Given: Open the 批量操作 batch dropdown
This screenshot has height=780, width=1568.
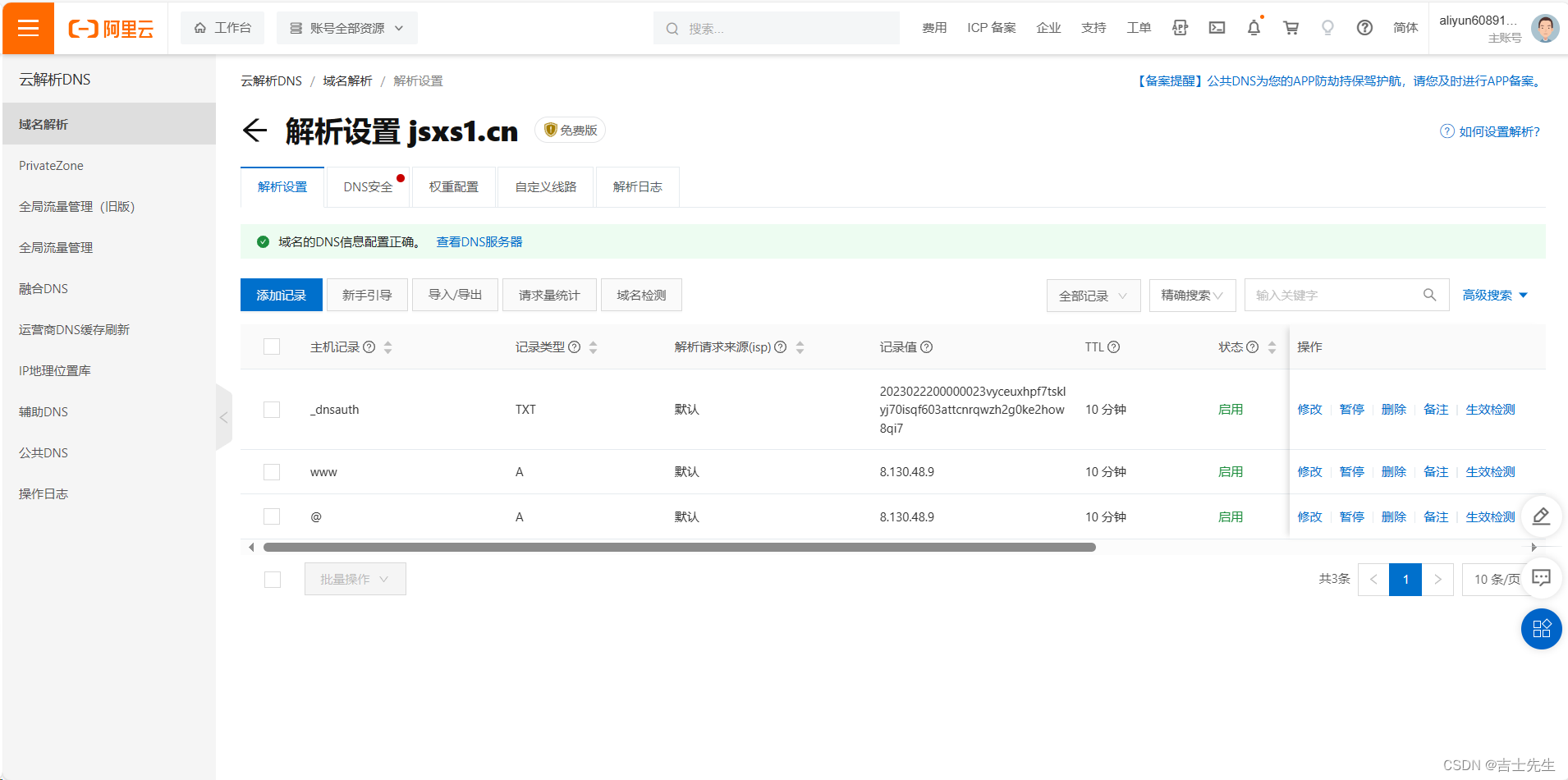Looking at the screenshot, I should 355,579.
